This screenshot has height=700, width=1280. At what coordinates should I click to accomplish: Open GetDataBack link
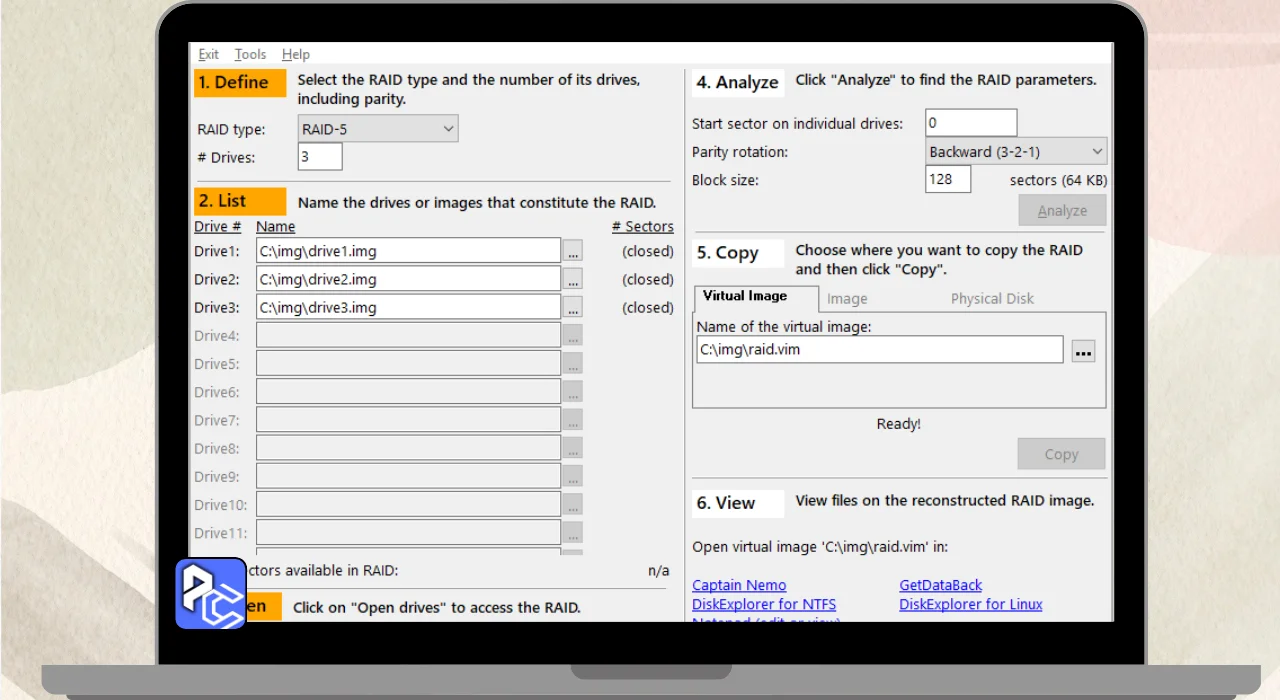click(940, 585)
